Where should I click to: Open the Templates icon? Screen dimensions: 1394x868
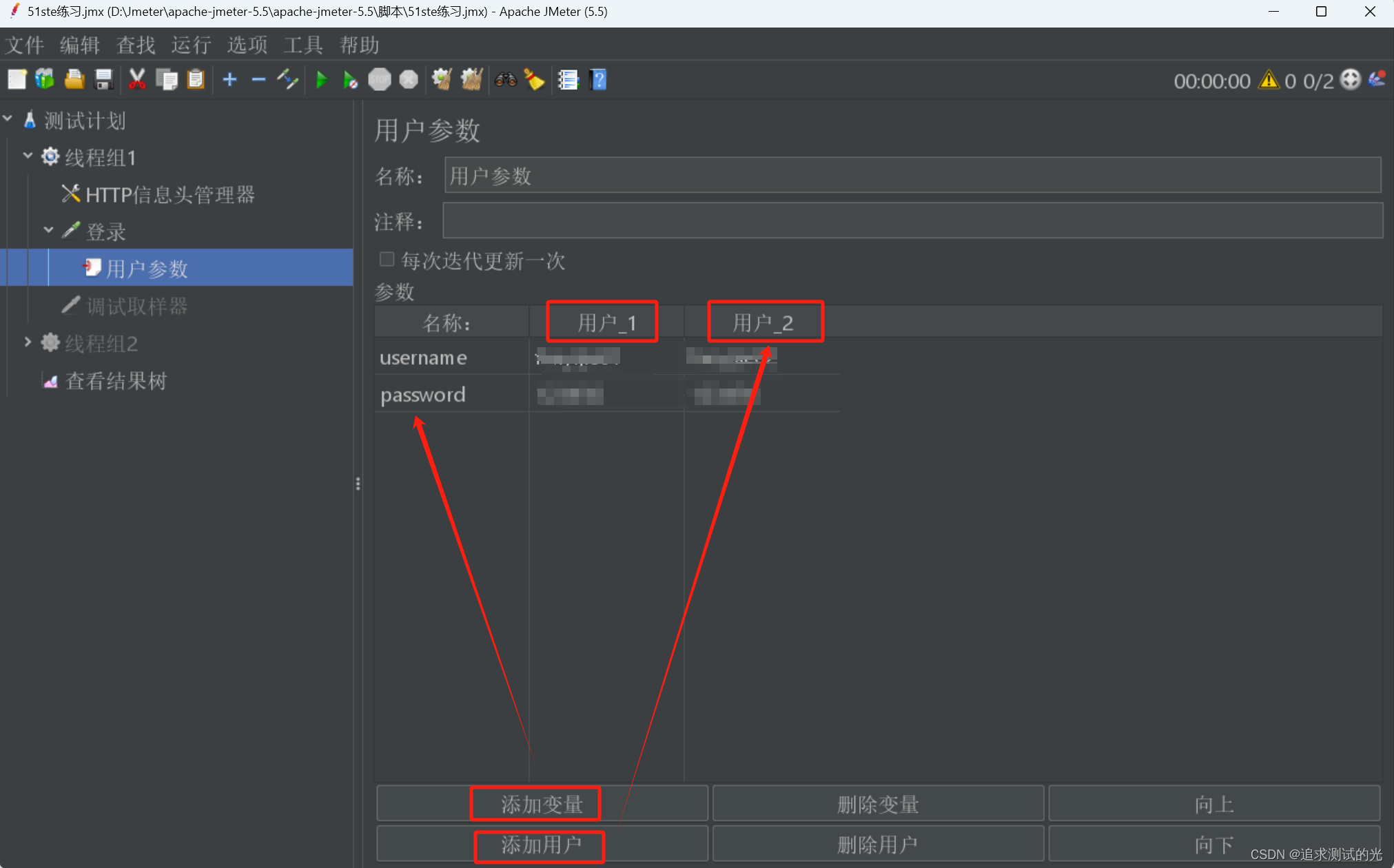click(x=45, y=80)
